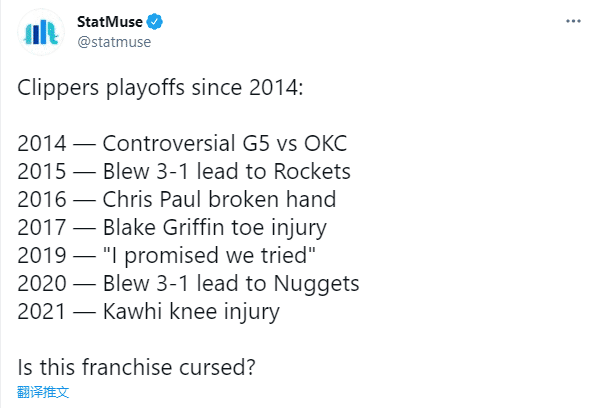The width and height of the screenshot is (597, 408).
Task: Click the quote 'I promised we tried'
Action: pyautogui.click(x=209, y=255)
